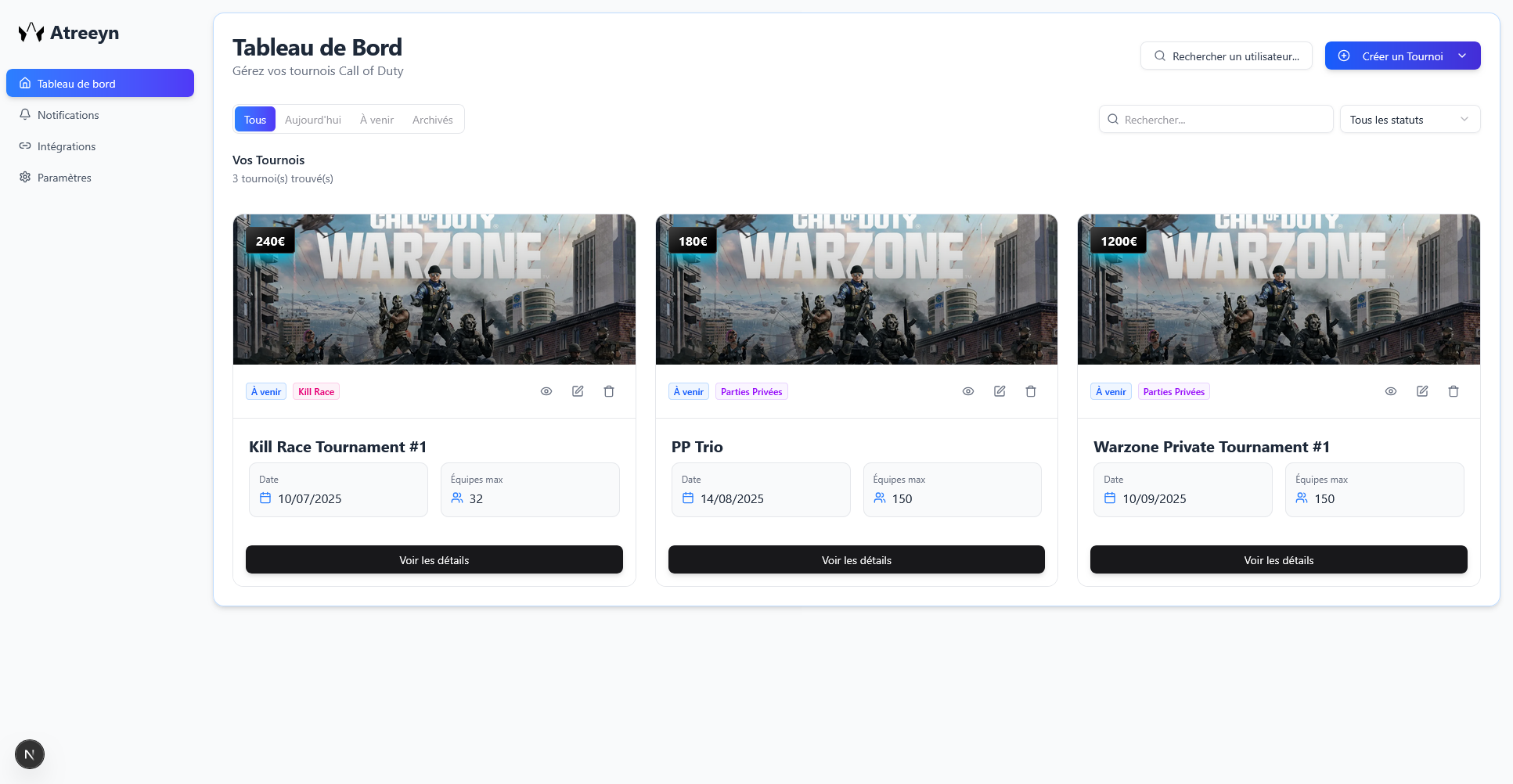Delete the PP Trio tournament
1513x784 pixels.
click(1031, 391)
